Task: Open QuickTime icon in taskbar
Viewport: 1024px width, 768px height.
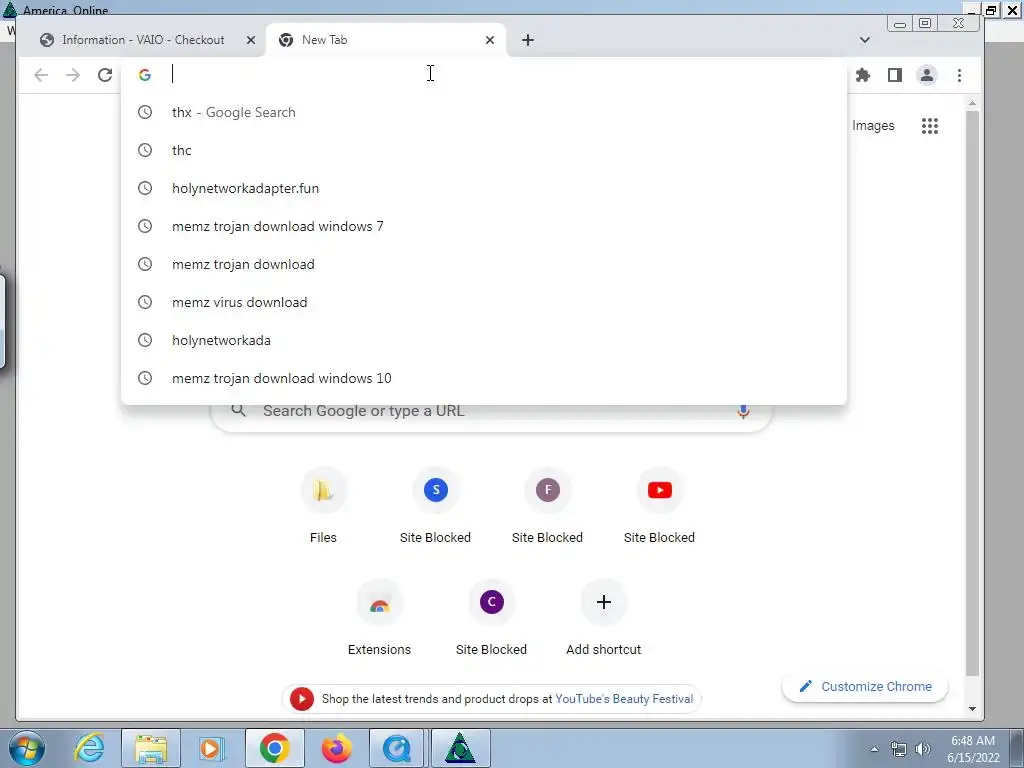Action: click(x=396, y=748)
